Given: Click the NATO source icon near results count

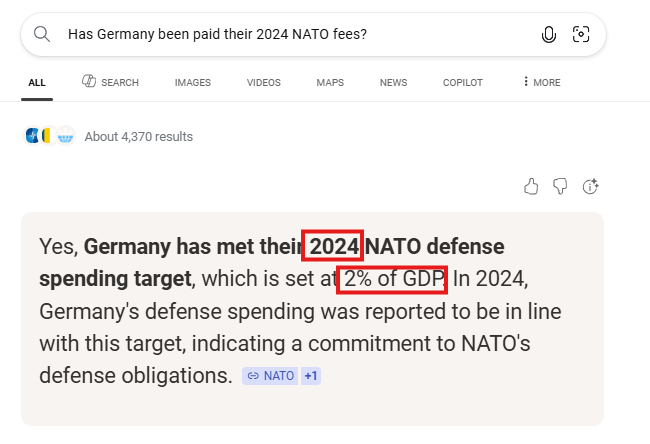Looking at the screenshot, I should [31, 136].
